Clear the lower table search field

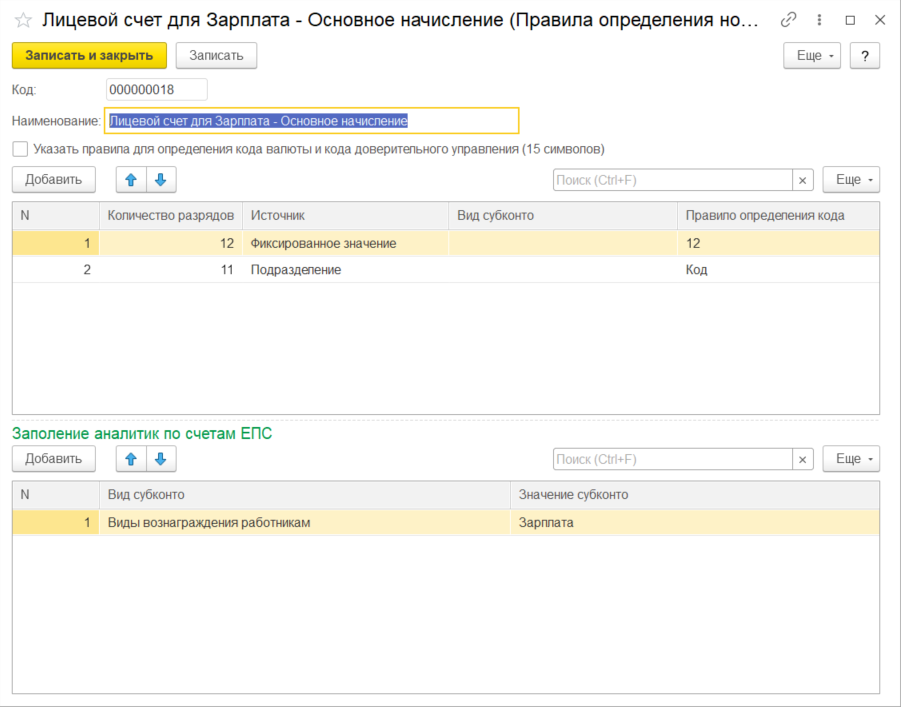[803, 459]
